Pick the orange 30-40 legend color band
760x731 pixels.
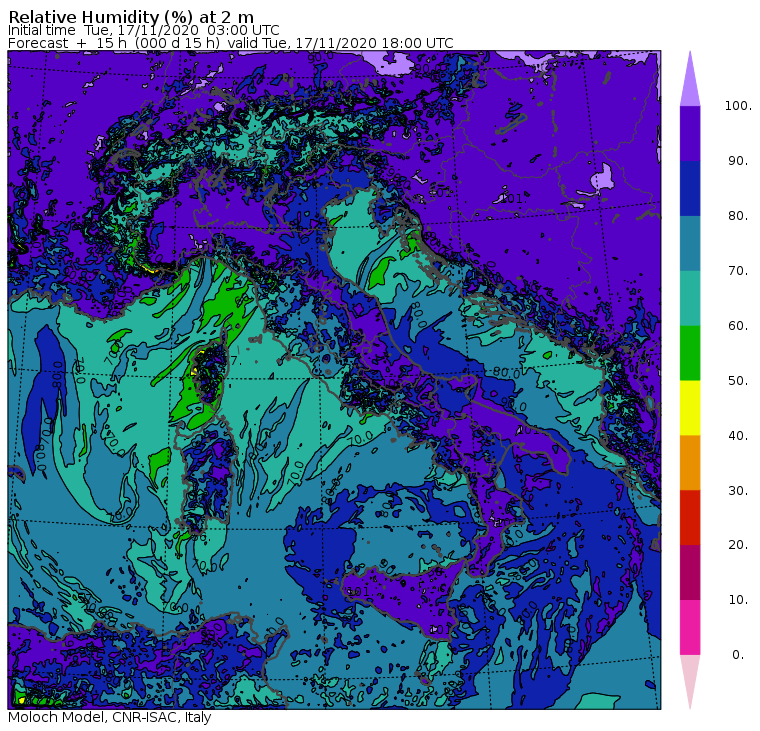pos(690,463)
